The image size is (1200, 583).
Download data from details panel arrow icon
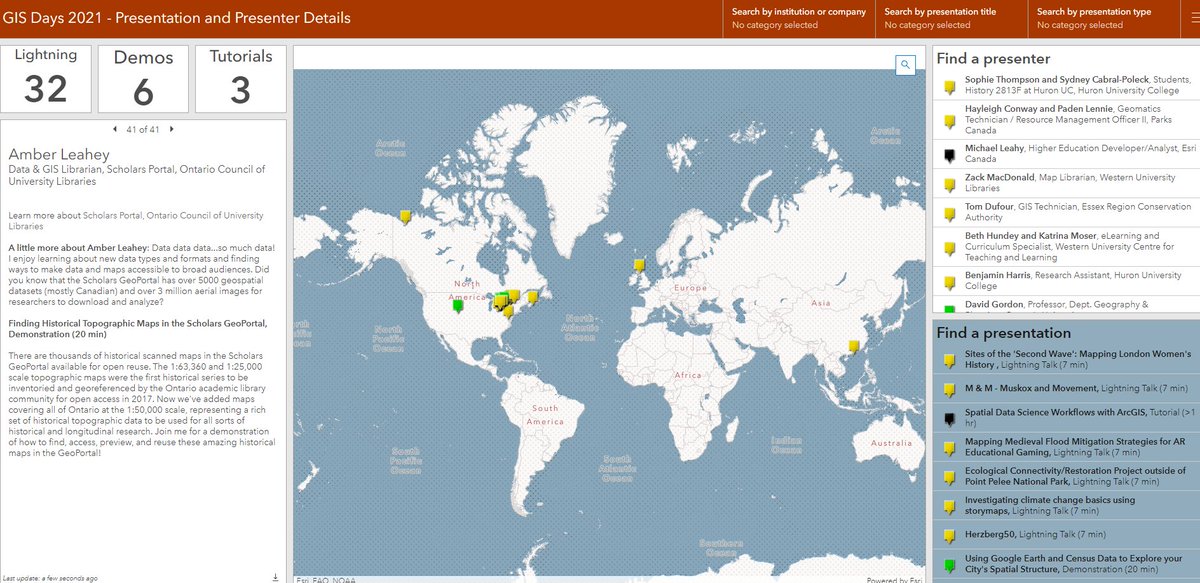[x=274, y=577]
